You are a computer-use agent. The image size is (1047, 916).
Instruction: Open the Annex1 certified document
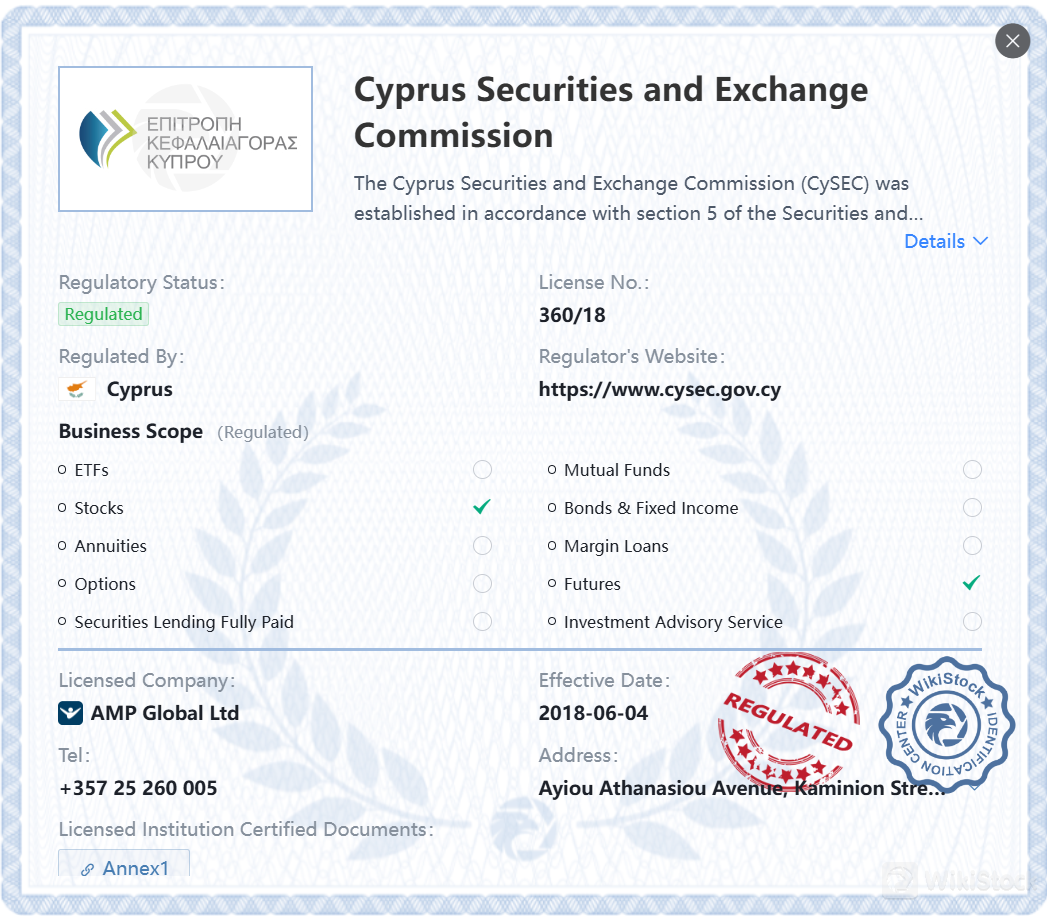coord(131,868)
